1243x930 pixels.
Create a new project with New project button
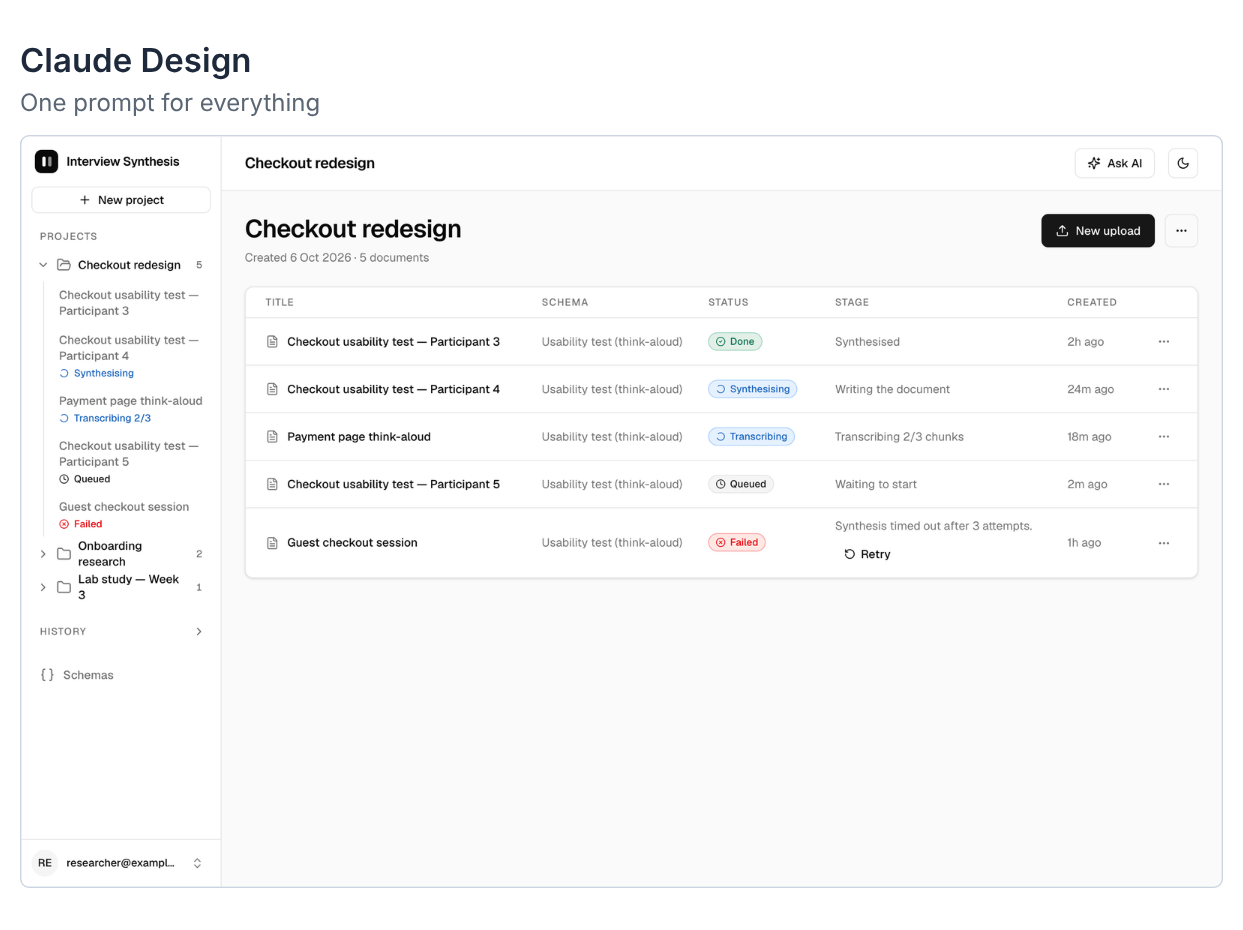click(x=121, y=200)
